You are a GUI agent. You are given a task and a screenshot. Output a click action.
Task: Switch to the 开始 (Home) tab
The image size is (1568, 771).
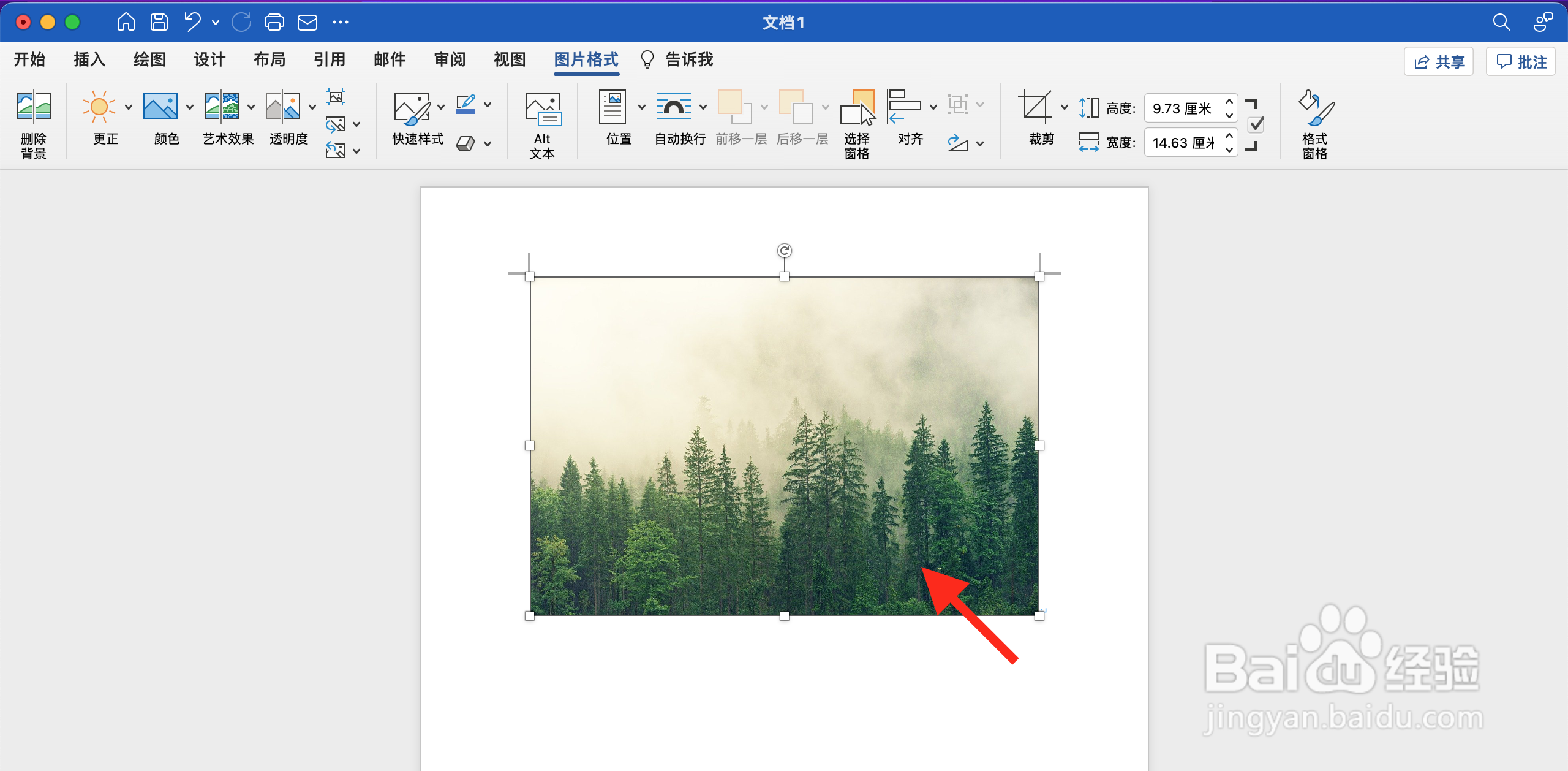point(30,59)
